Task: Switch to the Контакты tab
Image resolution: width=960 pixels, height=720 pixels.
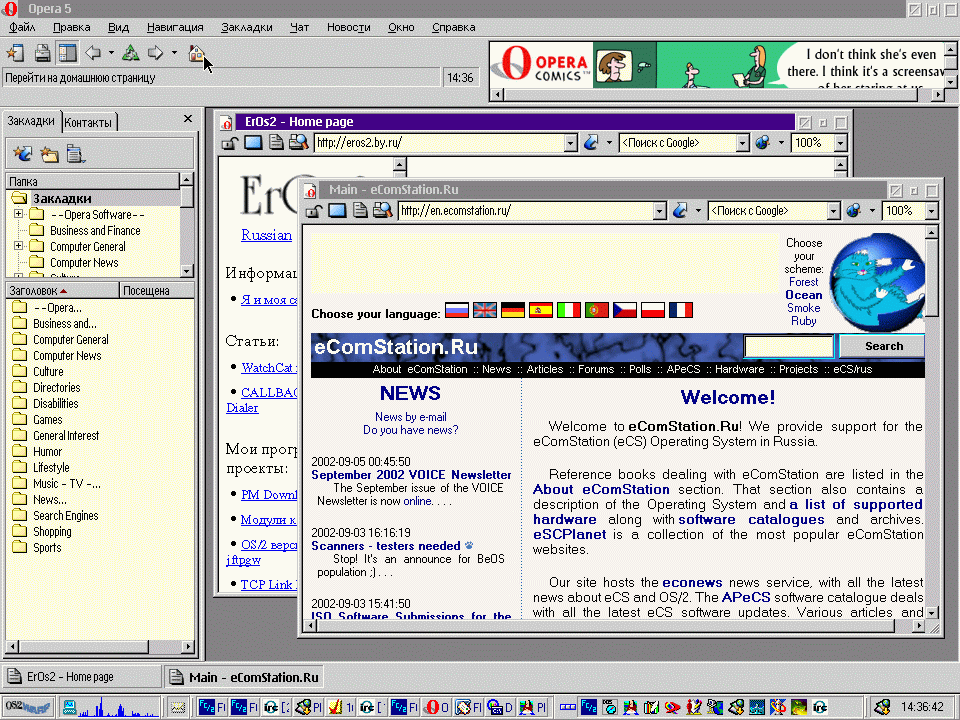Action: coord(89,122)
